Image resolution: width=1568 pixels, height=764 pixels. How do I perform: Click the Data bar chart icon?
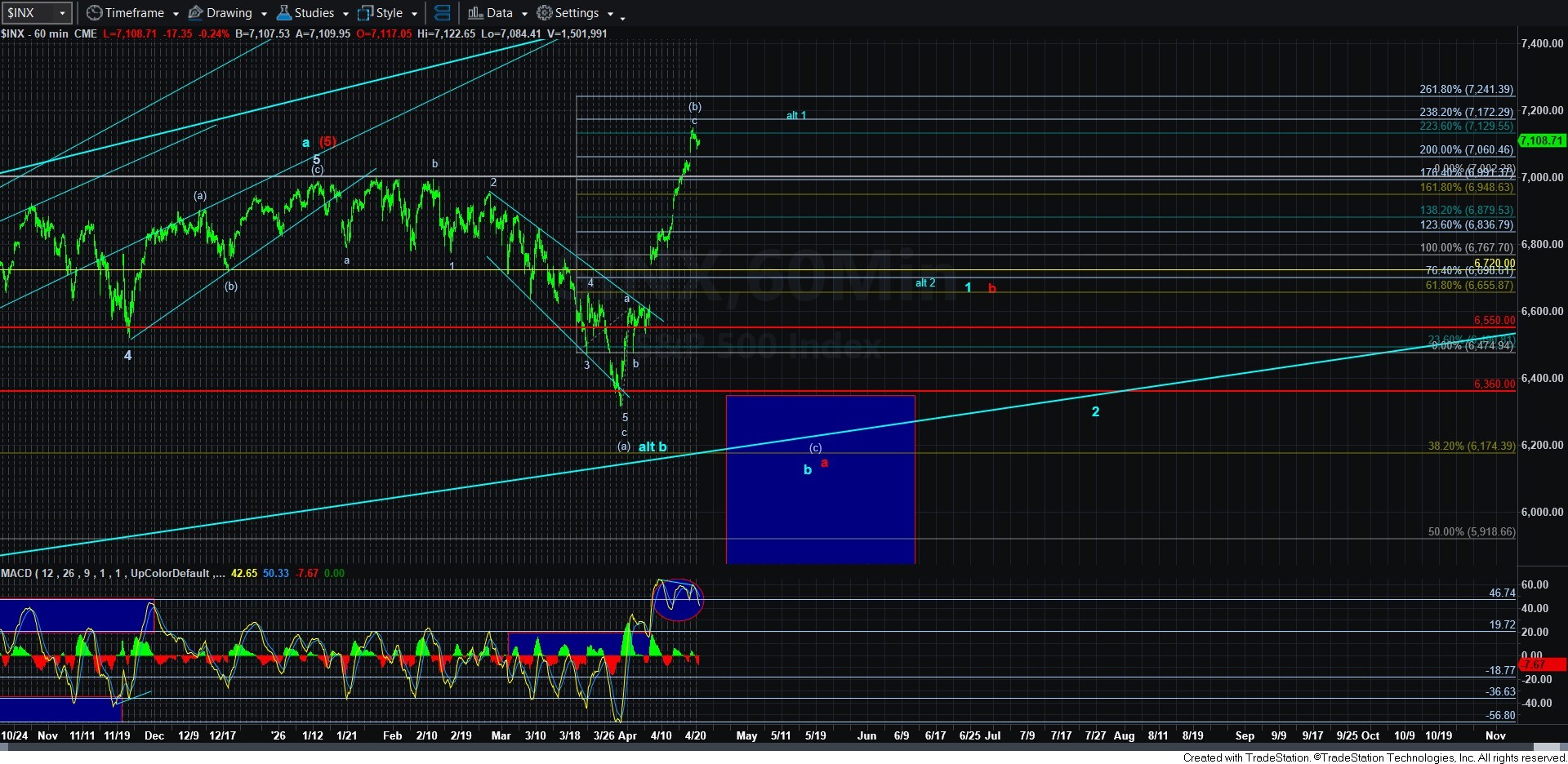(475, 13)
